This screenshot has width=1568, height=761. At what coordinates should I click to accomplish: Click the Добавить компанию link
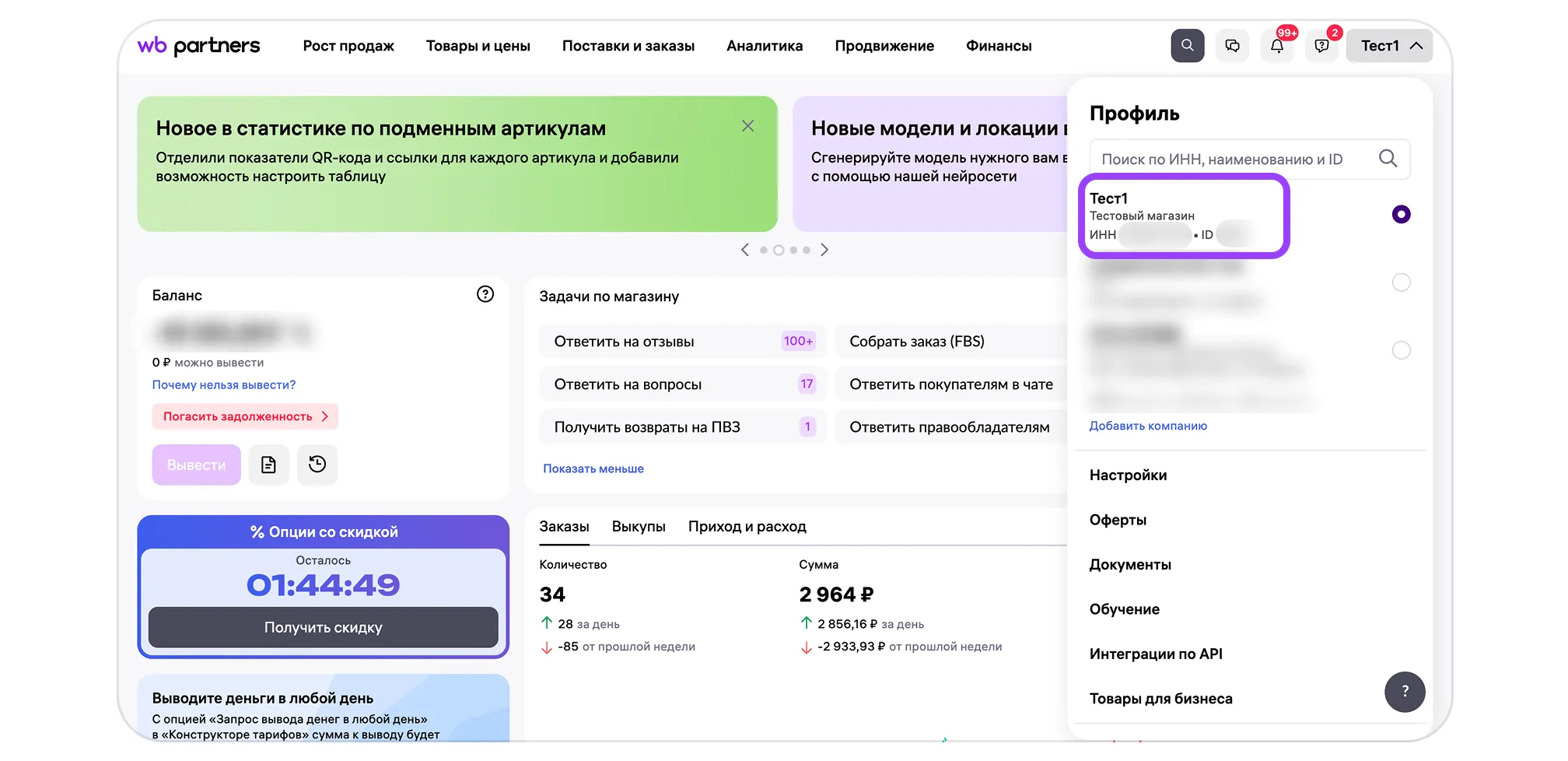tap(1148, 426)
